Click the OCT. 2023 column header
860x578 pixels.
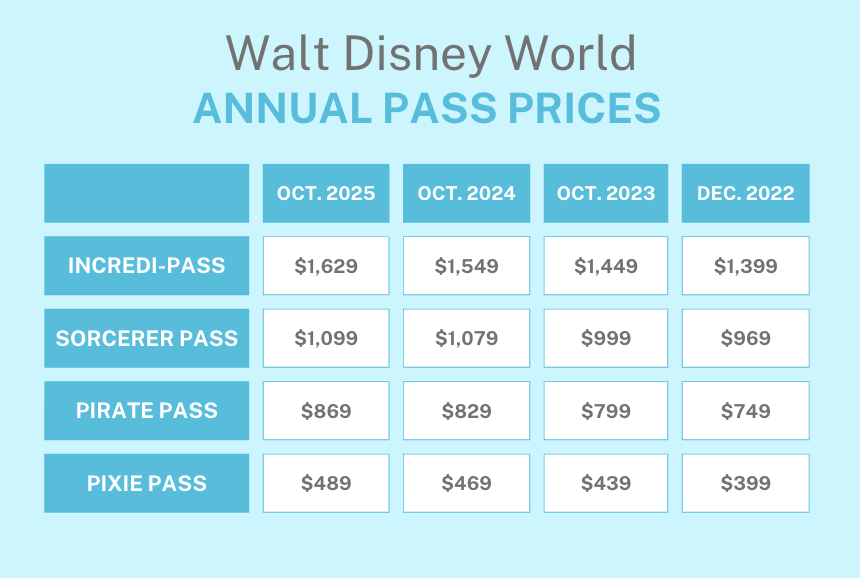point(606,193)
